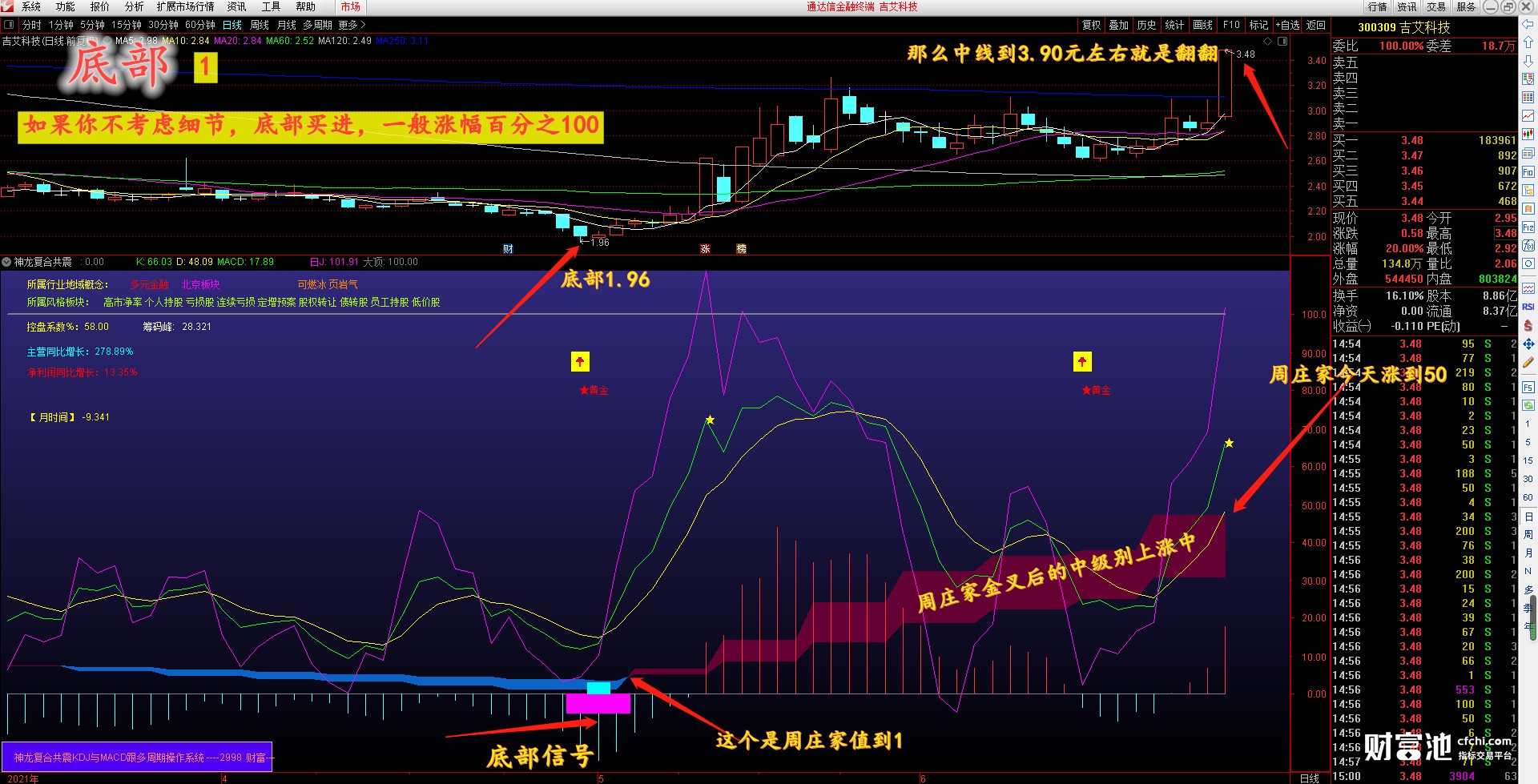Switch to 15-minute period in sidebar
The image size is (1538, 784).
tap(1528, 460)
